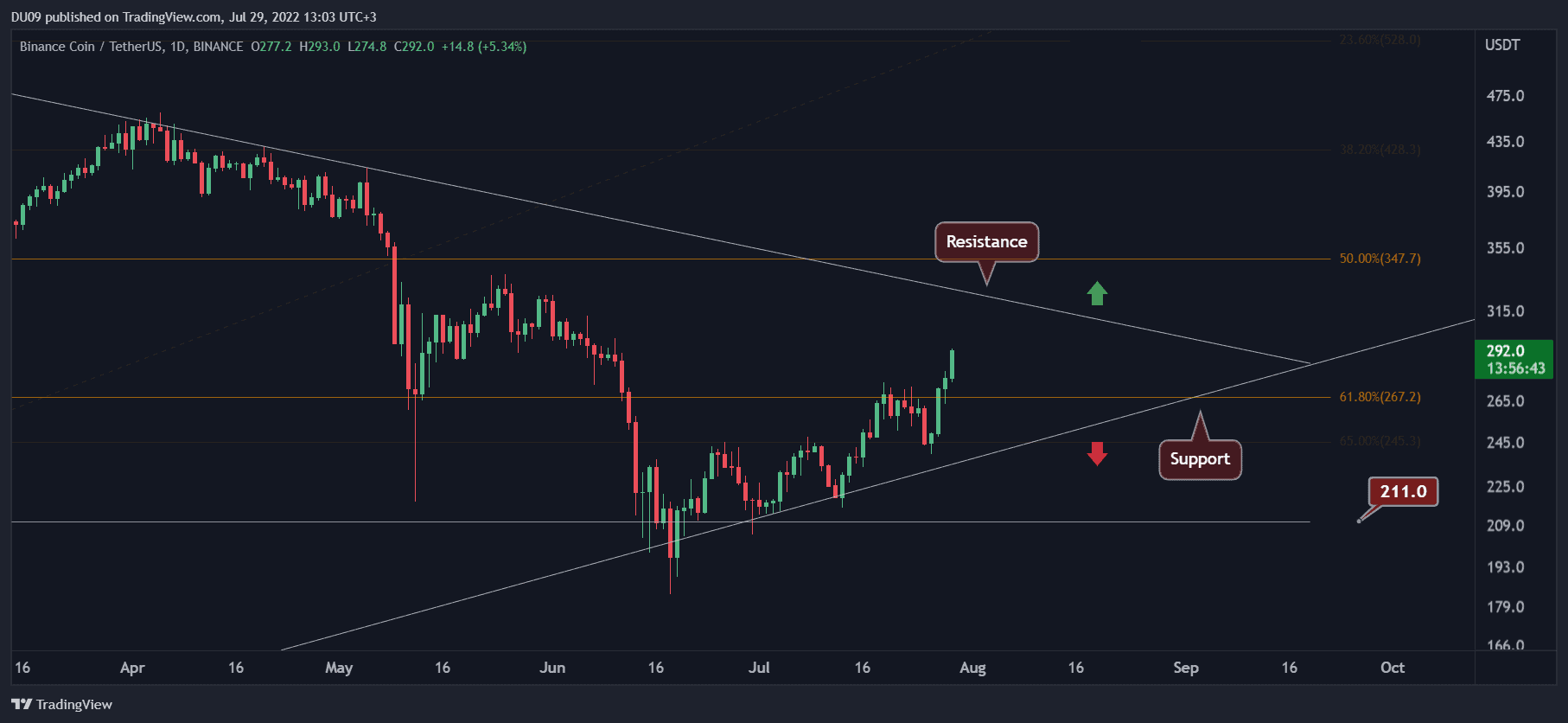
Task: Select the 211.0 price callout
Action: [x=1403, y=491]
